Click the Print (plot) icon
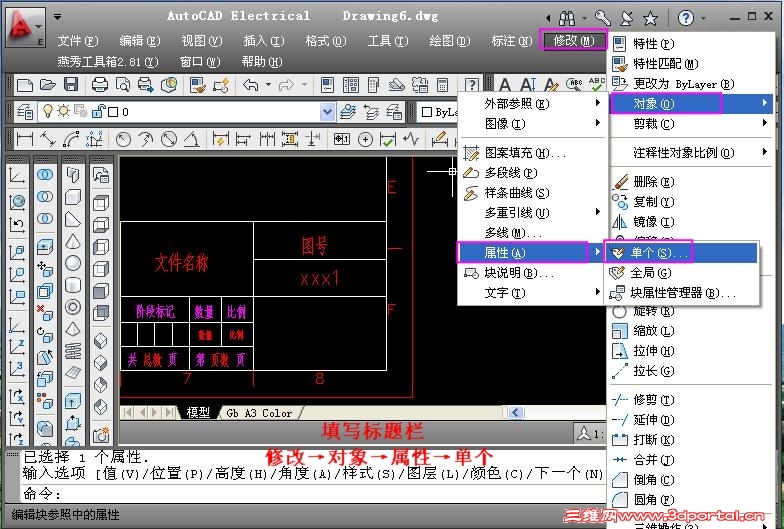Viewport: 784px width, 529px height. [100, 85]
